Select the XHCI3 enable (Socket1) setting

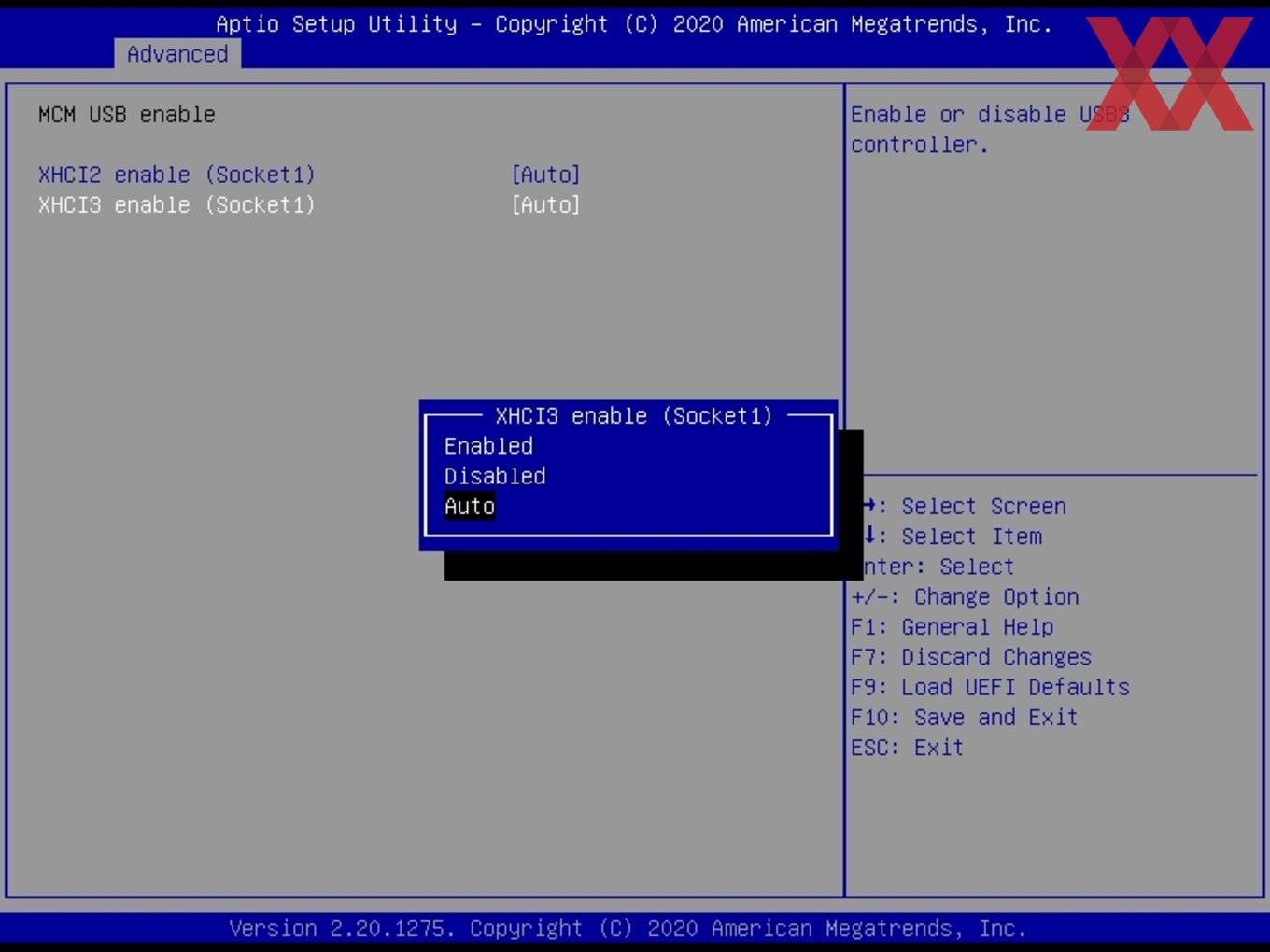176,204
